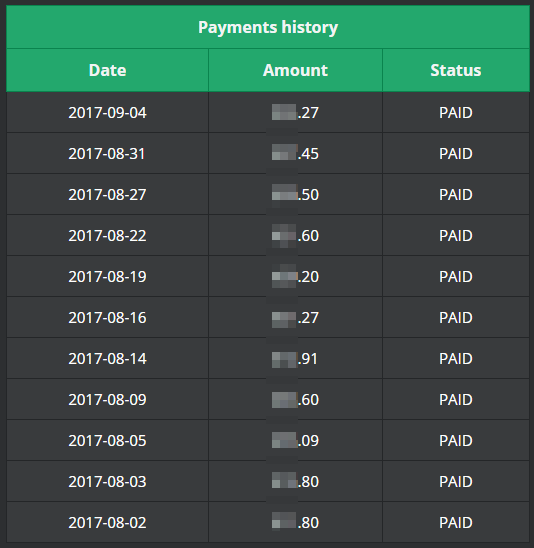
Task: Select the Date column header
Action: point(107,70)
